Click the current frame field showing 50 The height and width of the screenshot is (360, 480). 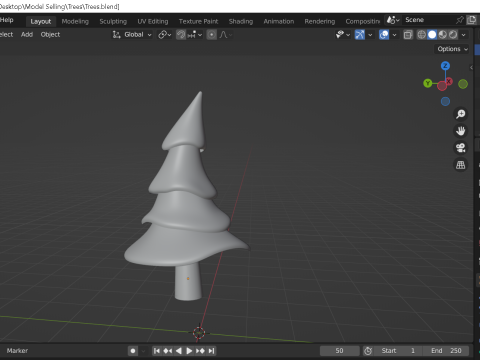tap(339, 351)
